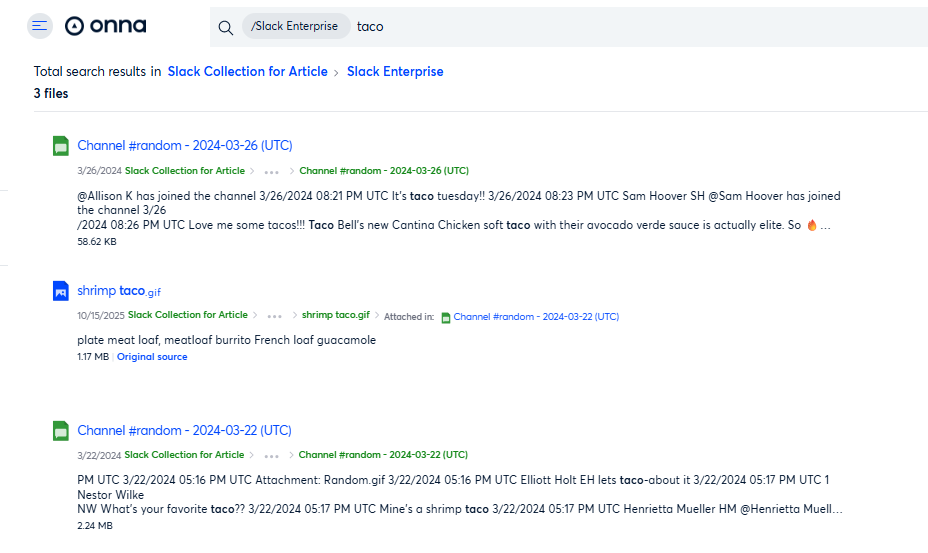Click the magnifying glass search icon
928x553 pixels.
click(x=226, y=27)
